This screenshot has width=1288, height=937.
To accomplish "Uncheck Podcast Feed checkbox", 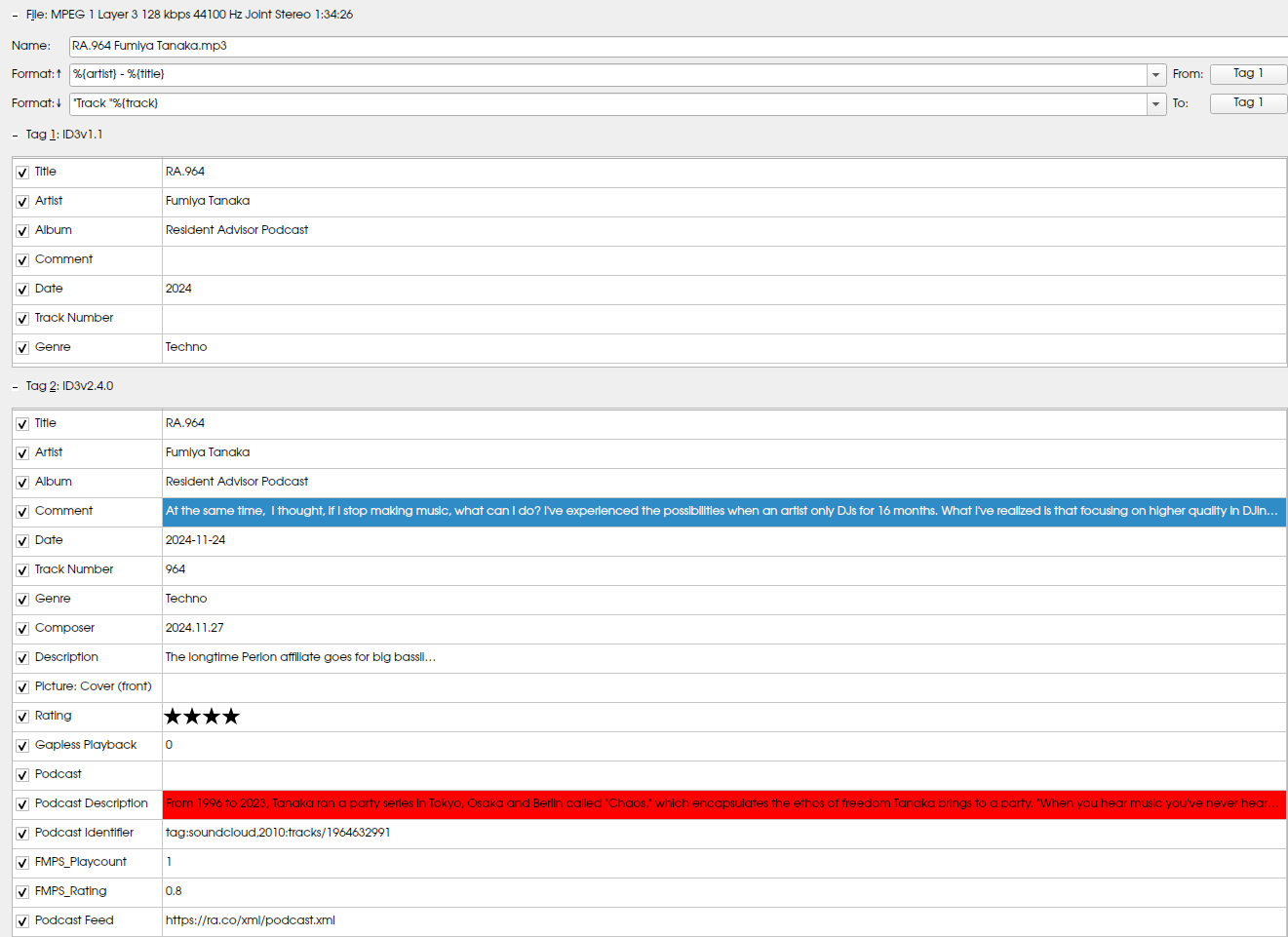I will [22, 921].
